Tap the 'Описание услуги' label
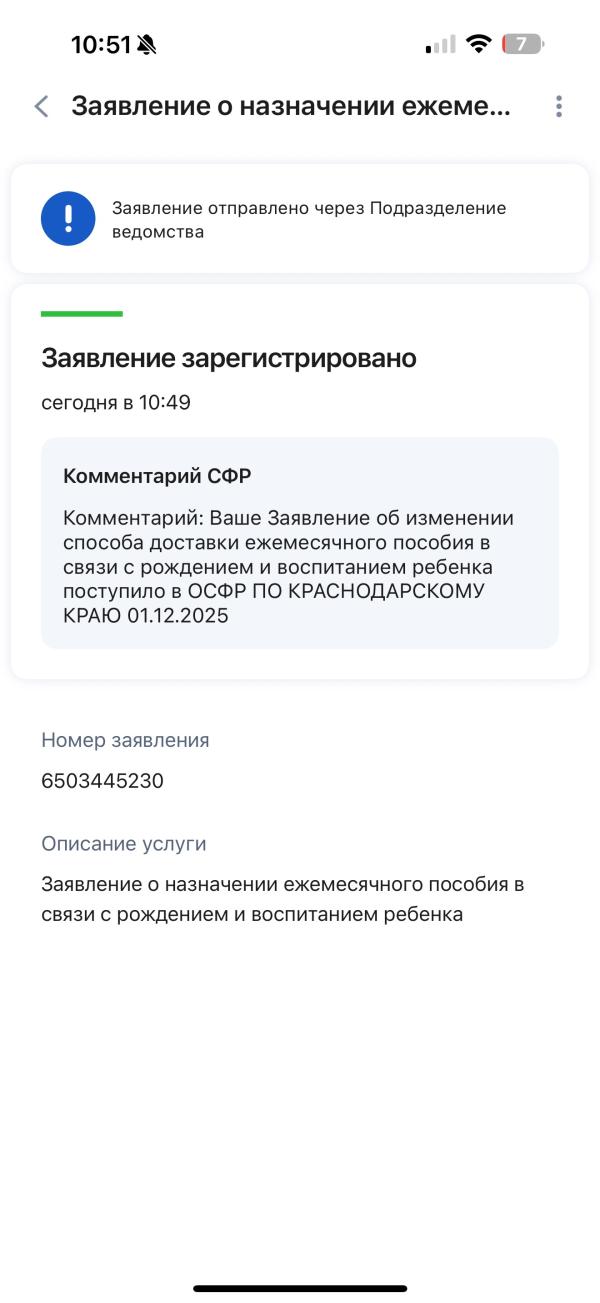Viewport: 600px width, 1303px height. (x=124, y=843)
